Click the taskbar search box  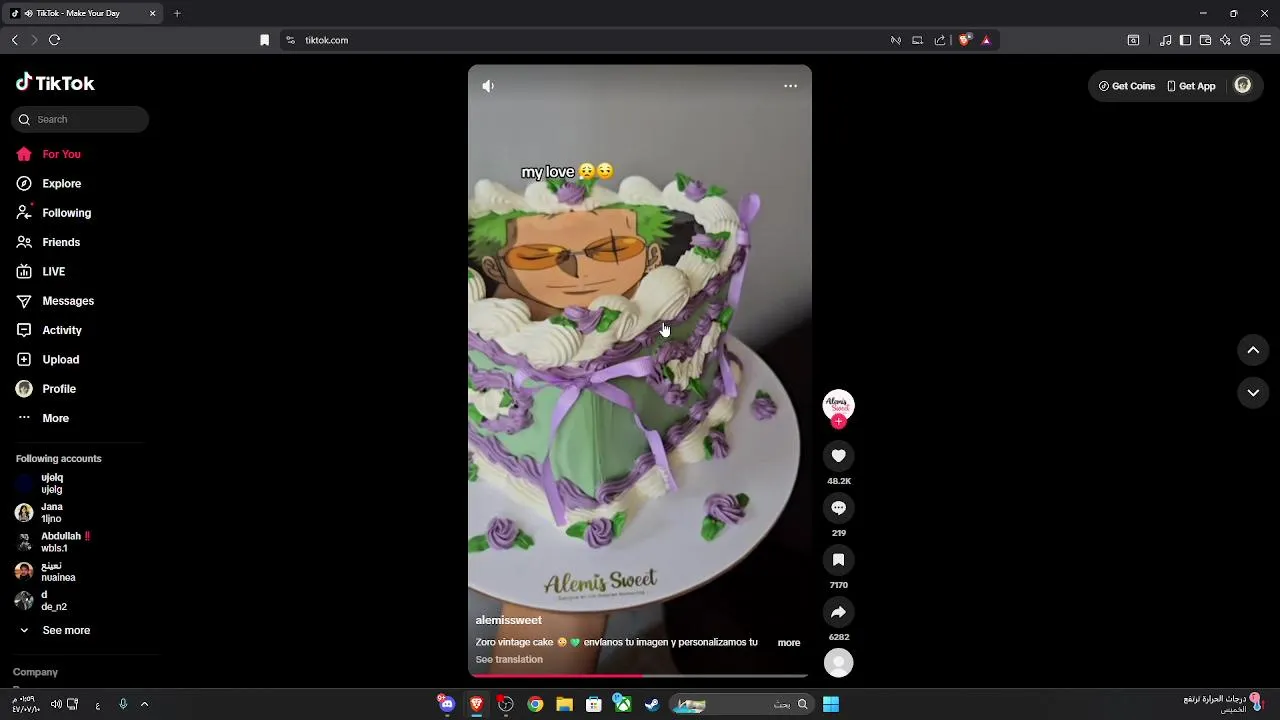pyautogui.click(x=740, y=704)
